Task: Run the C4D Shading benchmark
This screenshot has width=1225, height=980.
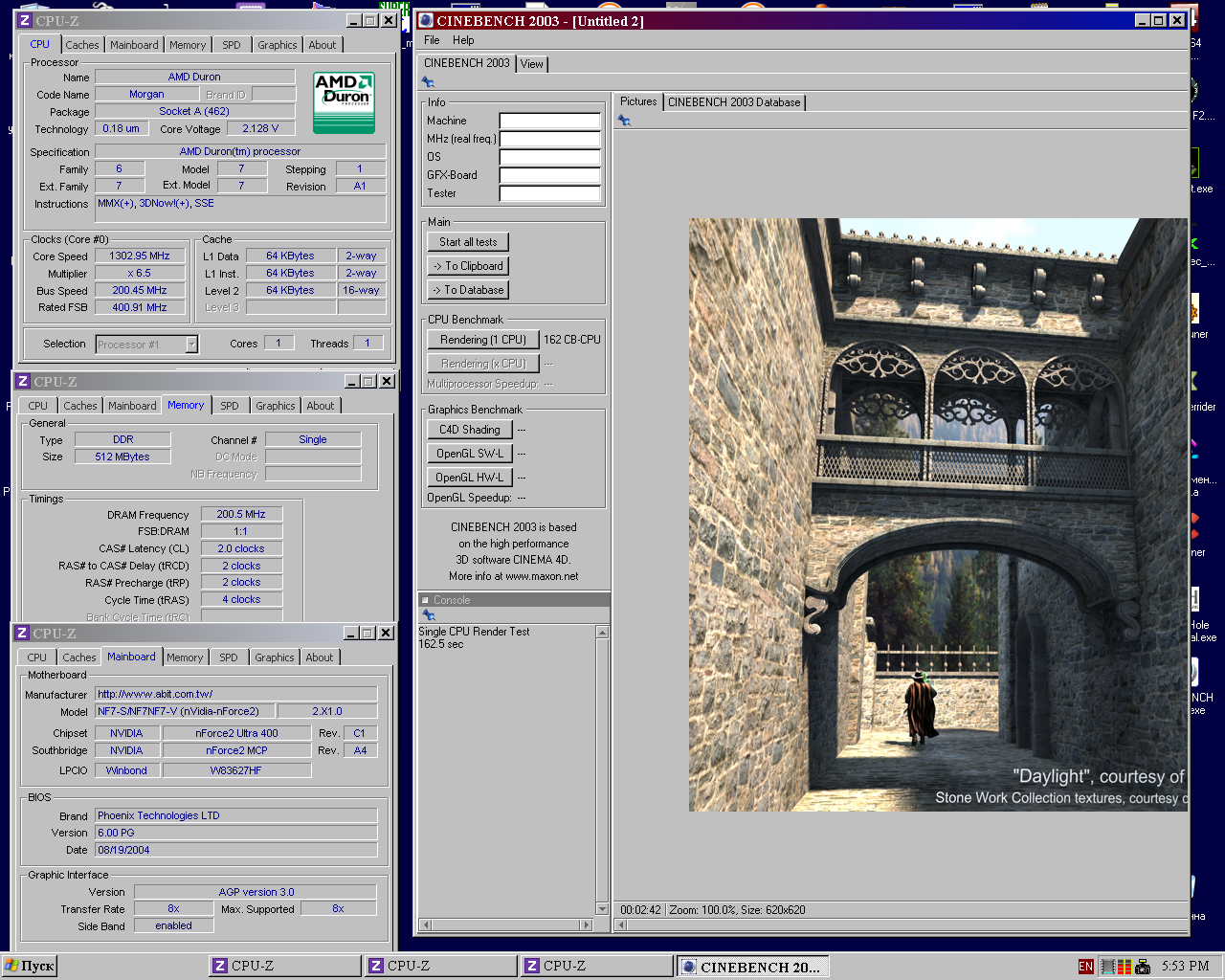Action: pos(470,430)
